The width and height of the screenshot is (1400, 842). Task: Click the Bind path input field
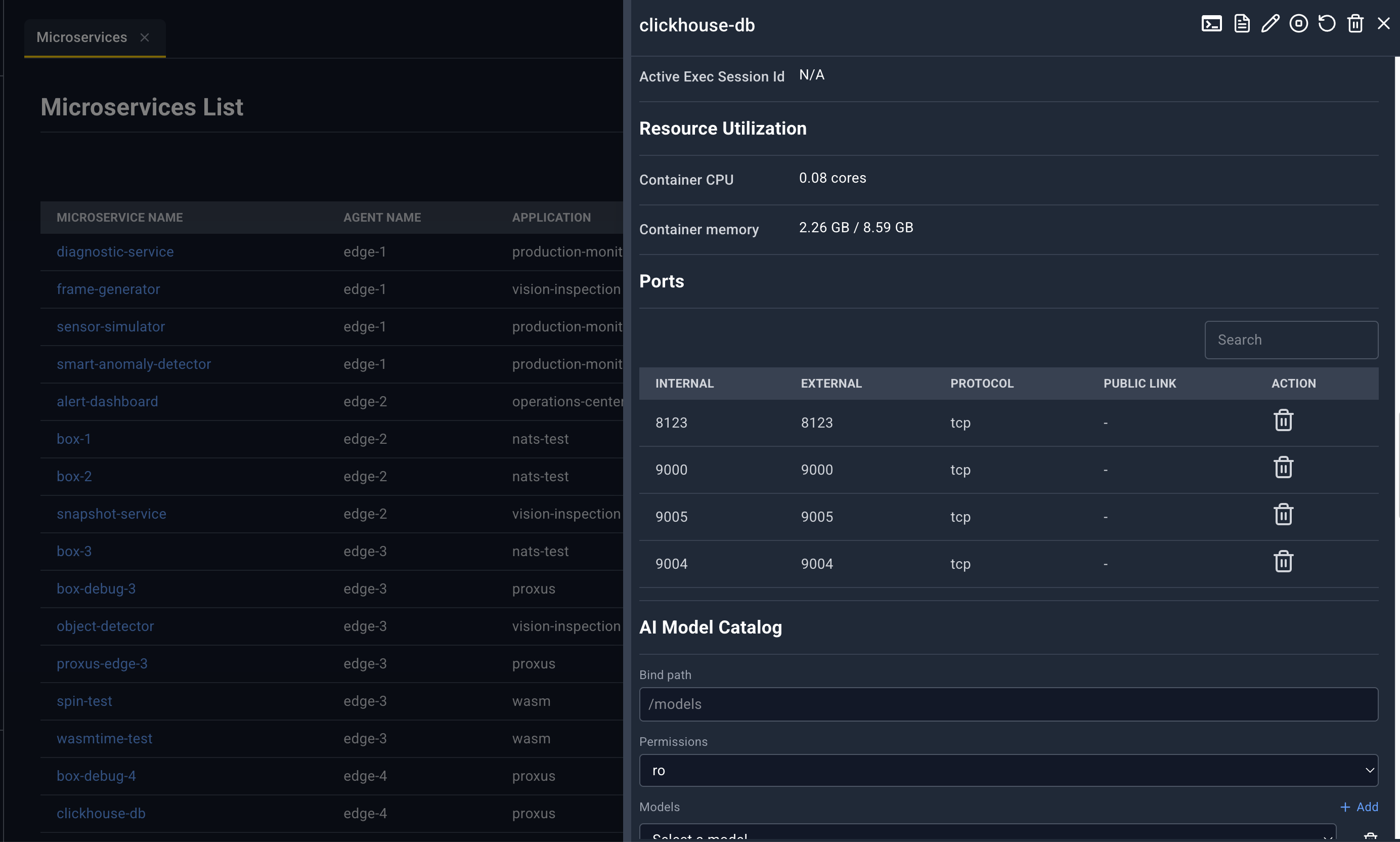[1008, 704]
